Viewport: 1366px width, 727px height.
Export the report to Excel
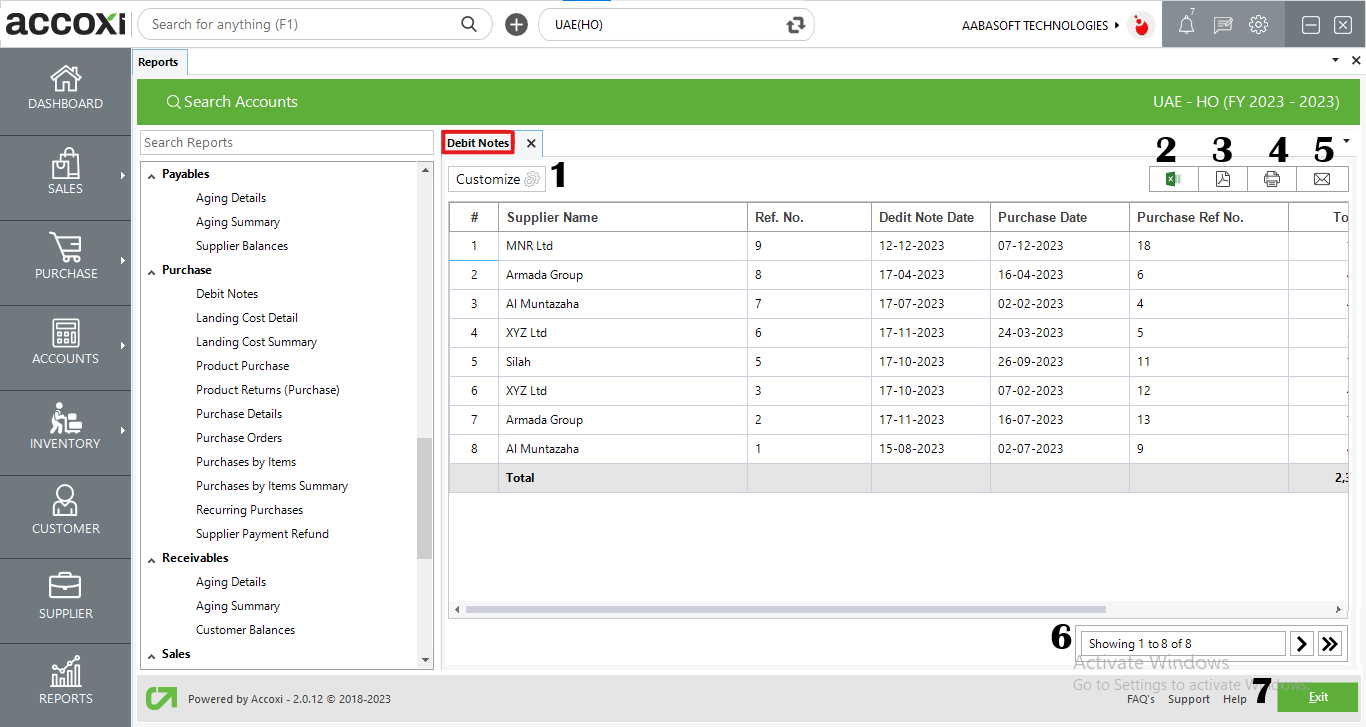1173,178
